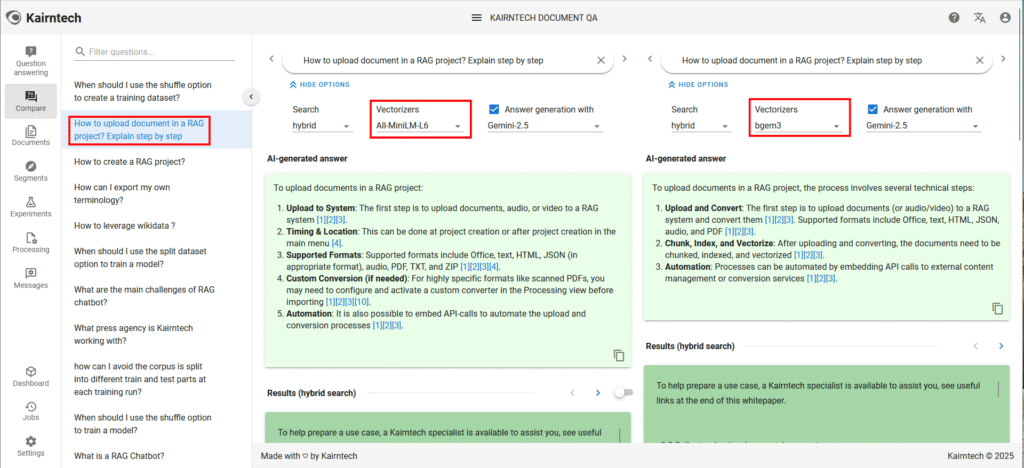The width and height of the screenshot is (1024, 468).
Task: Uncheck right Answer generation with checkbox
Action: [x=873, y=109]
